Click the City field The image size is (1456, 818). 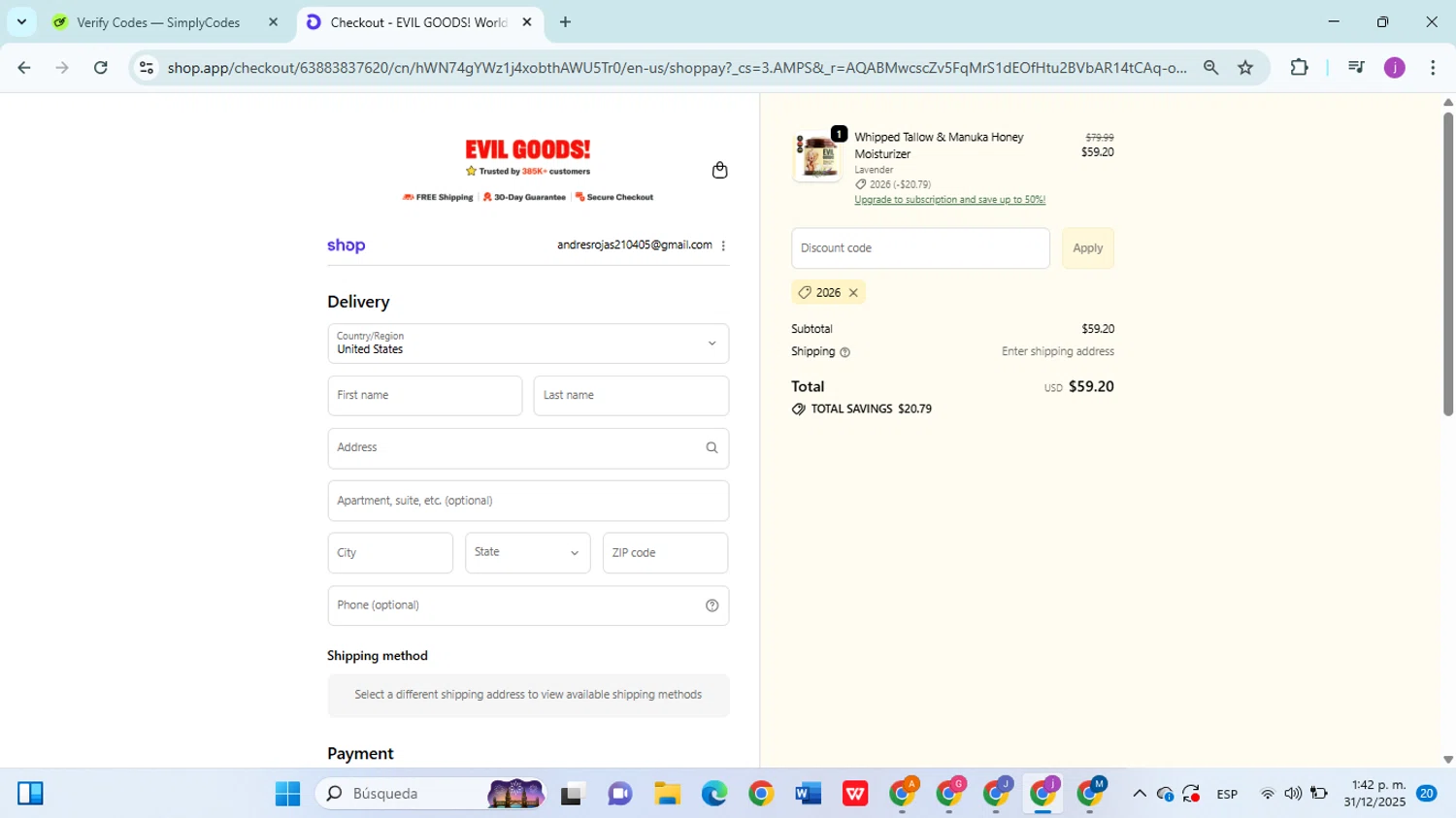click(x=390, y=553)
